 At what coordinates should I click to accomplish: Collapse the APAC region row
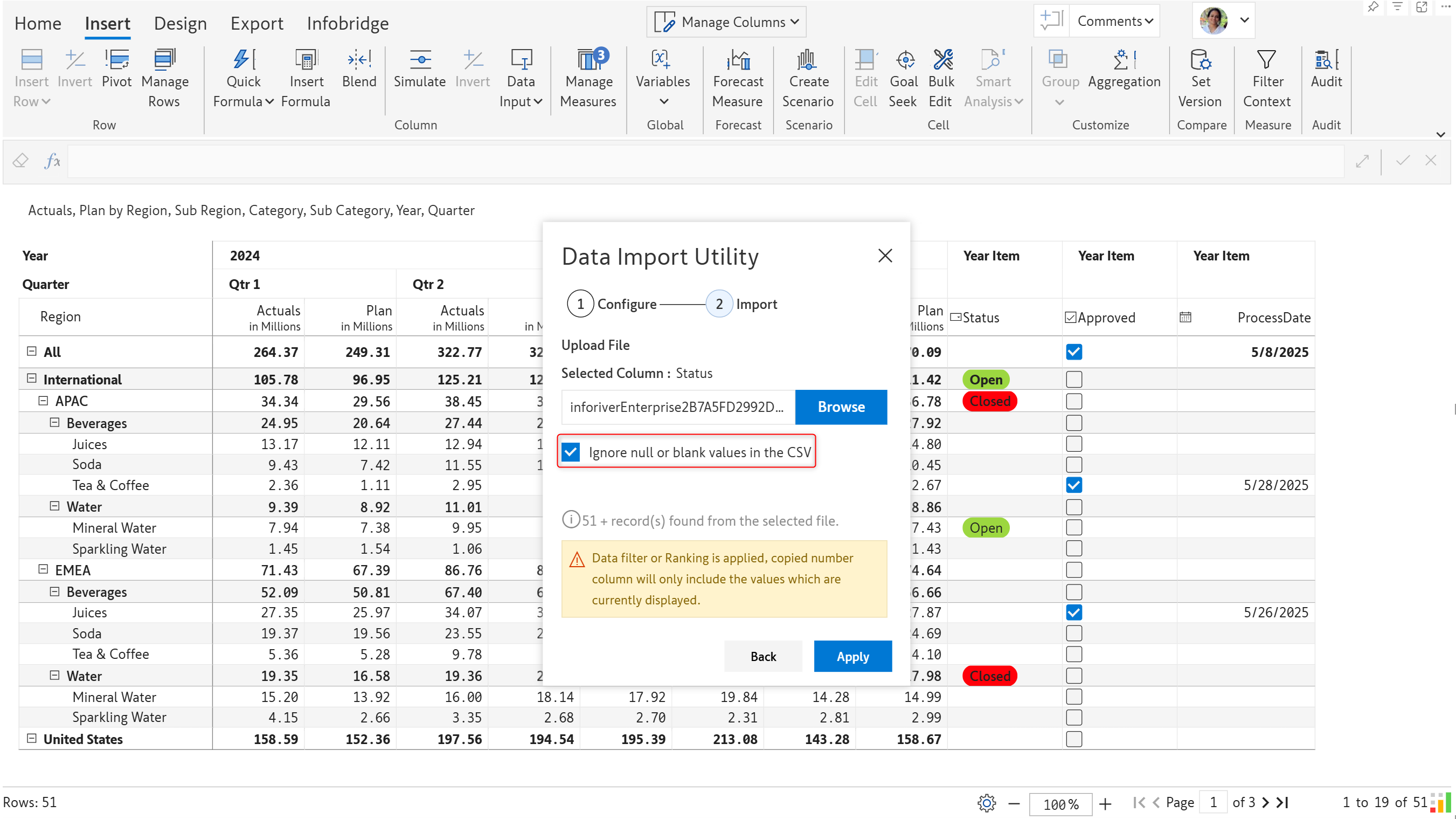pos(43,401)
